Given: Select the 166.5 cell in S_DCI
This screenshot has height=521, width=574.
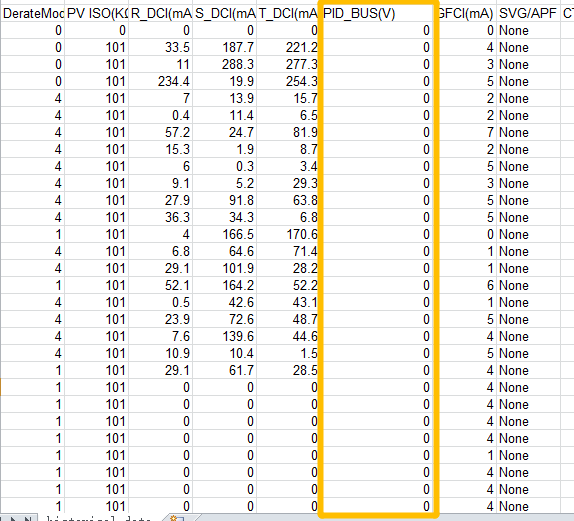Looking at the screenshot, I should pos(225,234).
